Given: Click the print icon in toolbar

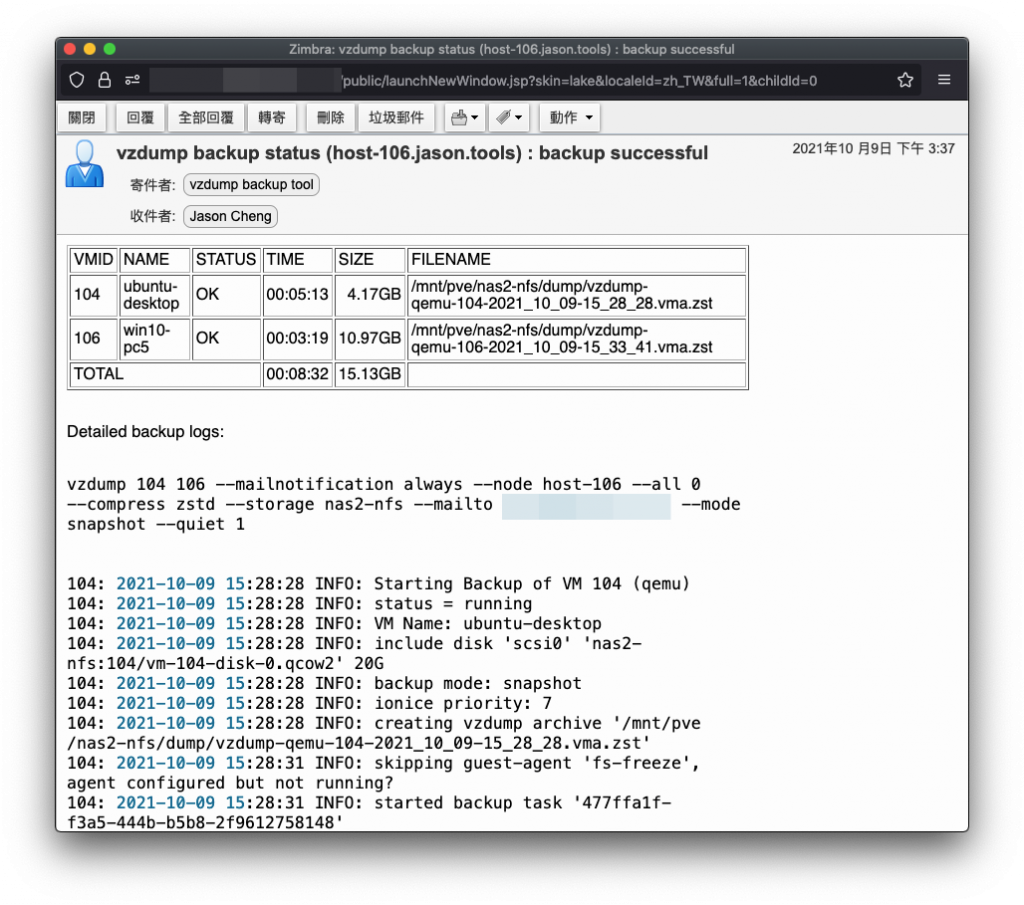Looking at the screenshot, I should coord(458,118).
